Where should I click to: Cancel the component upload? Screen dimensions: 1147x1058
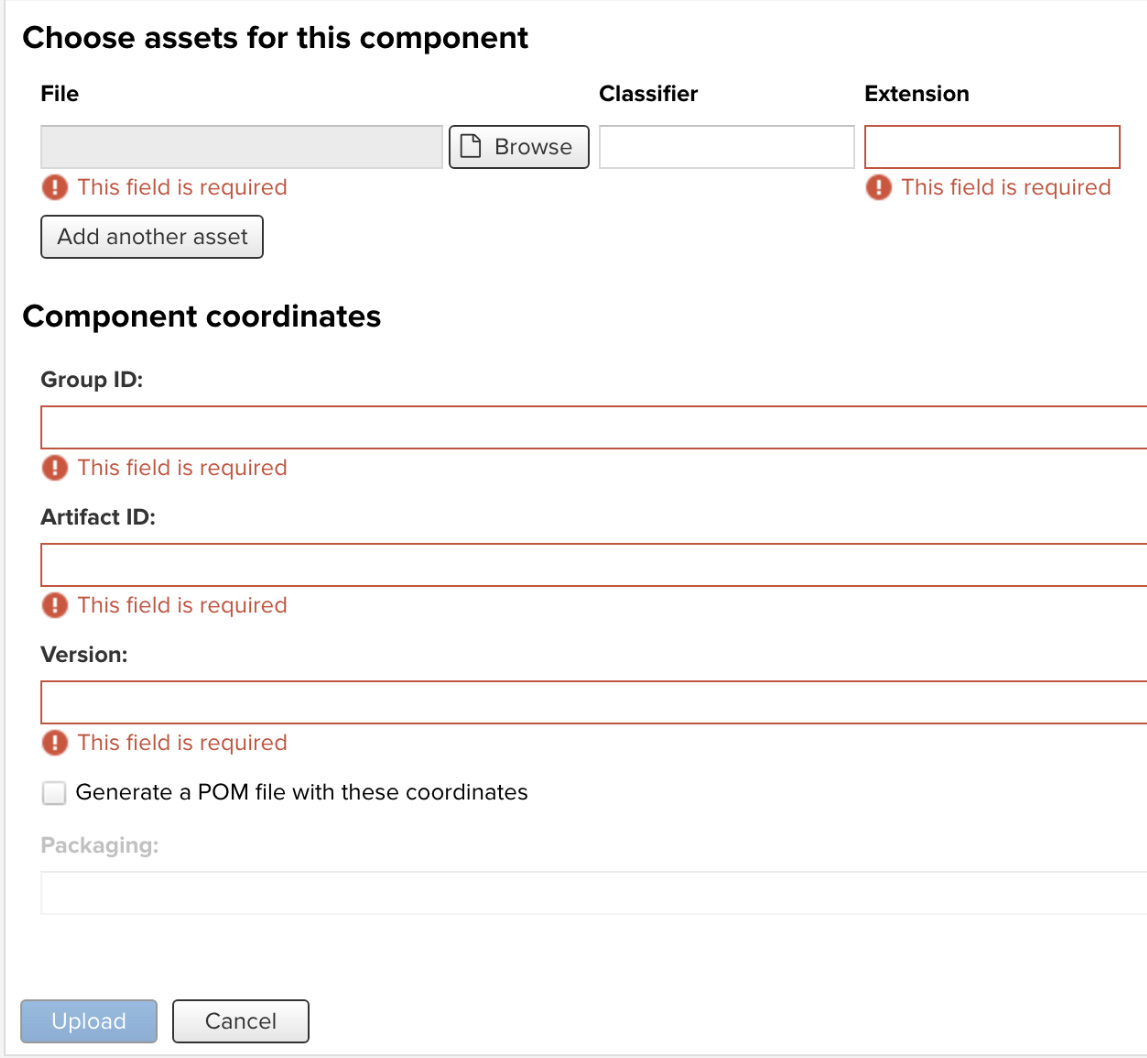coord(240,1021)
